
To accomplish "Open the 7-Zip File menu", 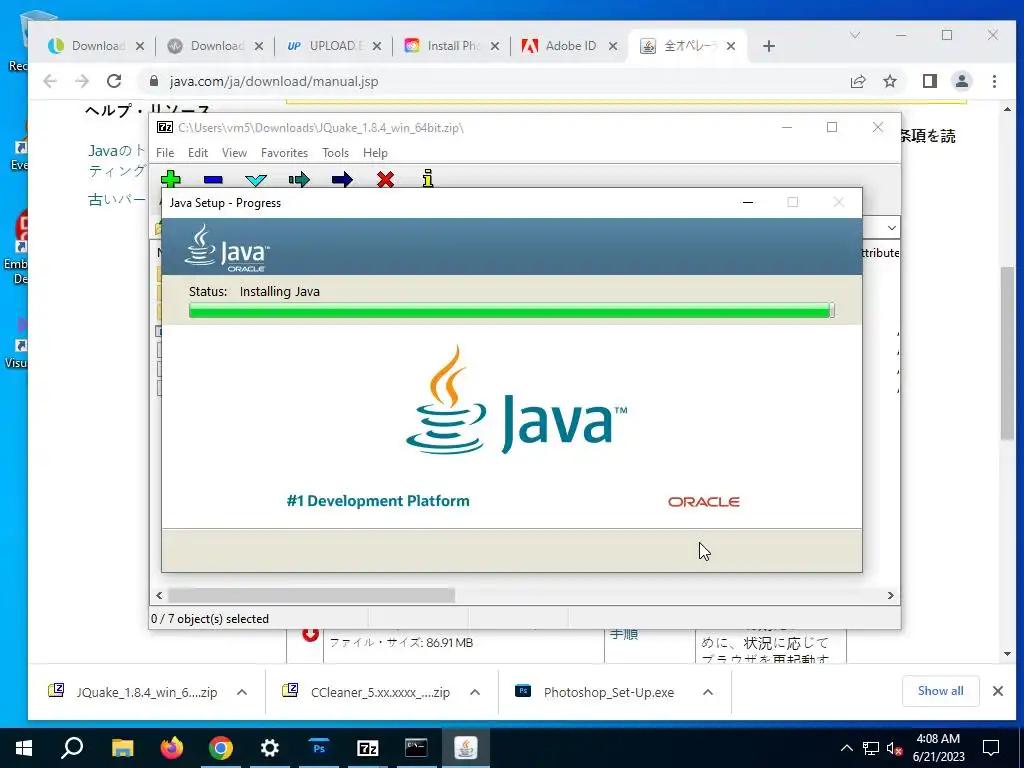I will click(x=165, y=153).
